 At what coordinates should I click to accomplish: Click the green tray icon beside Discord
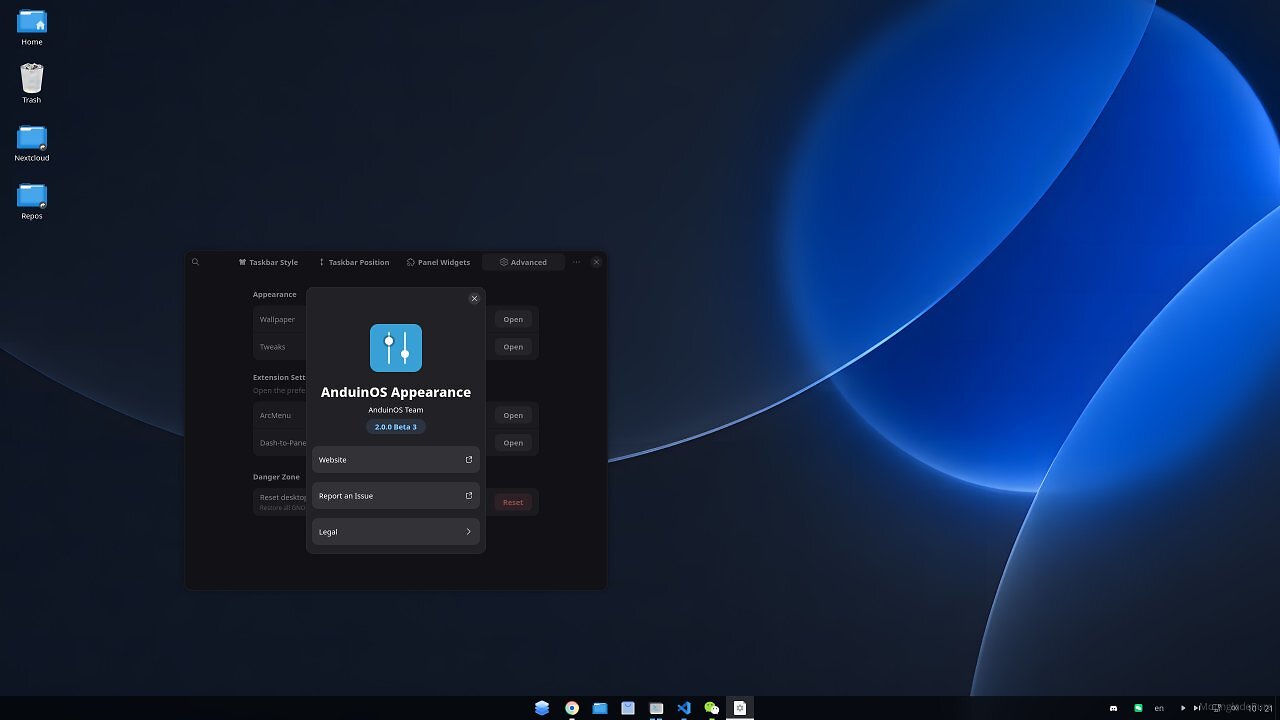[x=1138, y=708]
